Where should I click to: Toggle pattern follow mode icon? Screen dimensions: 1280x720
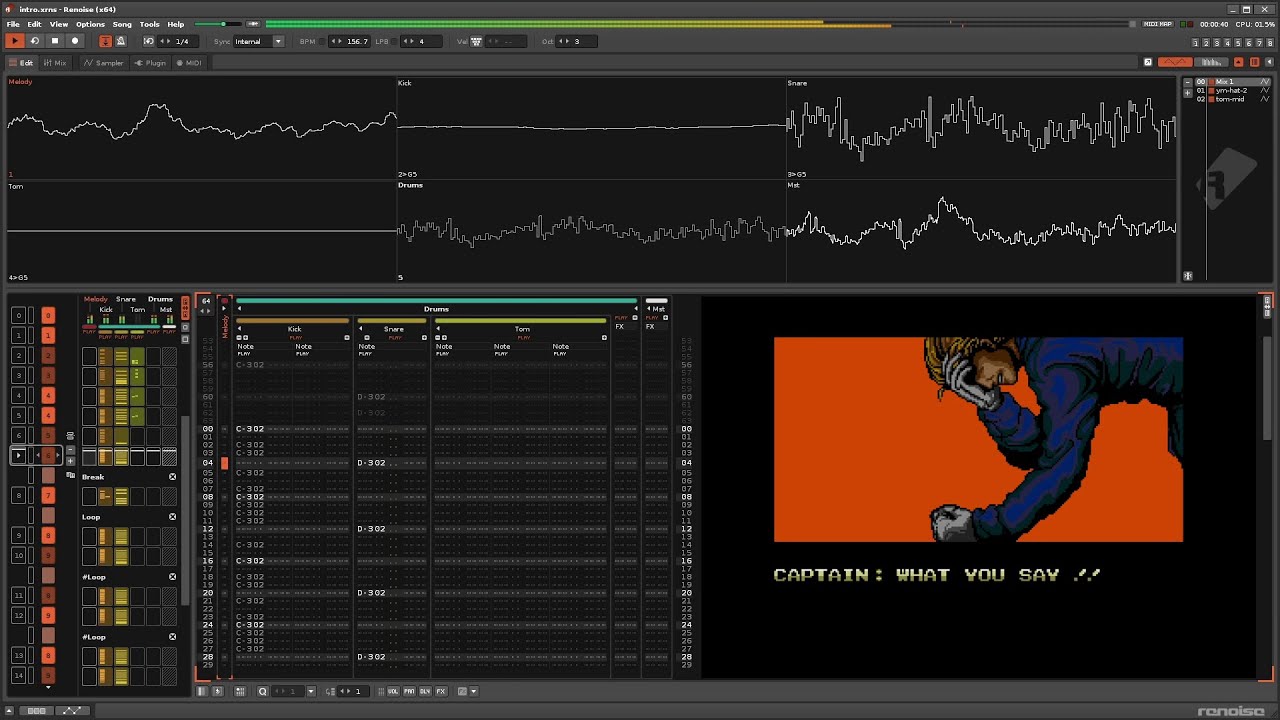[106, 41]
